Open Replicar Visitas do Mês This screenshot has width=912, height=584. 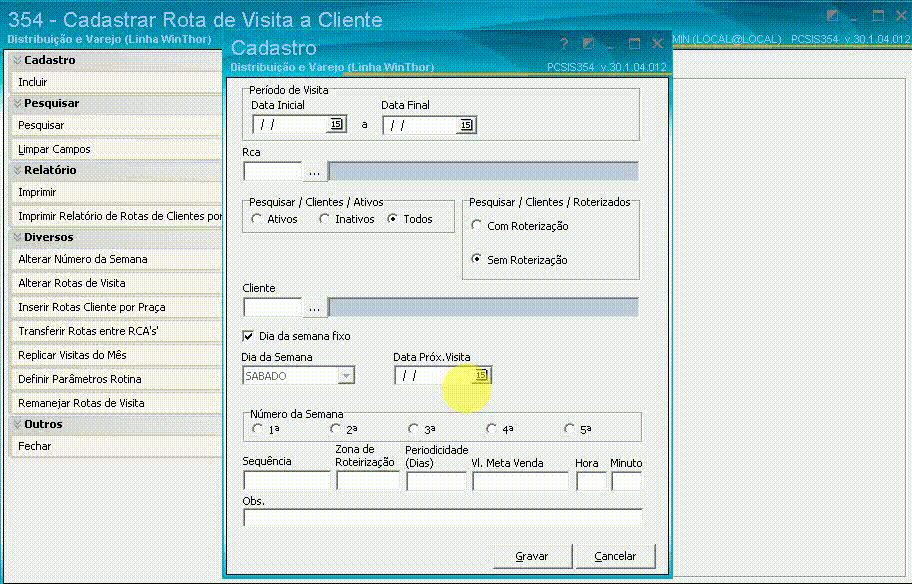tap(116, 355)
